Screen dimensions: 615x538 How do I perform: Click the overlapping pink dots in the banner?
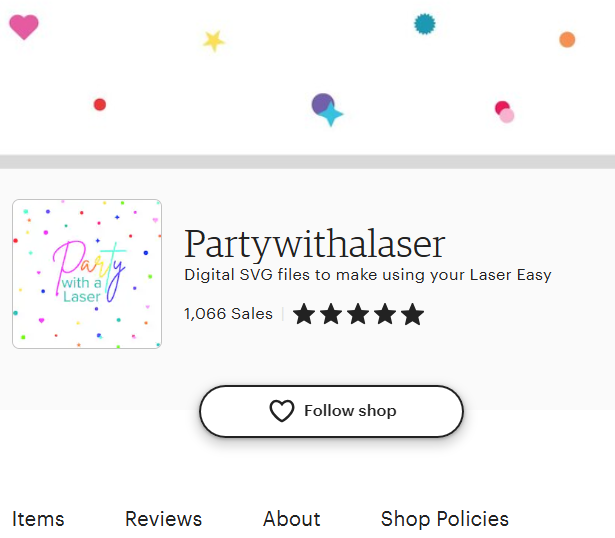(504, 112)
